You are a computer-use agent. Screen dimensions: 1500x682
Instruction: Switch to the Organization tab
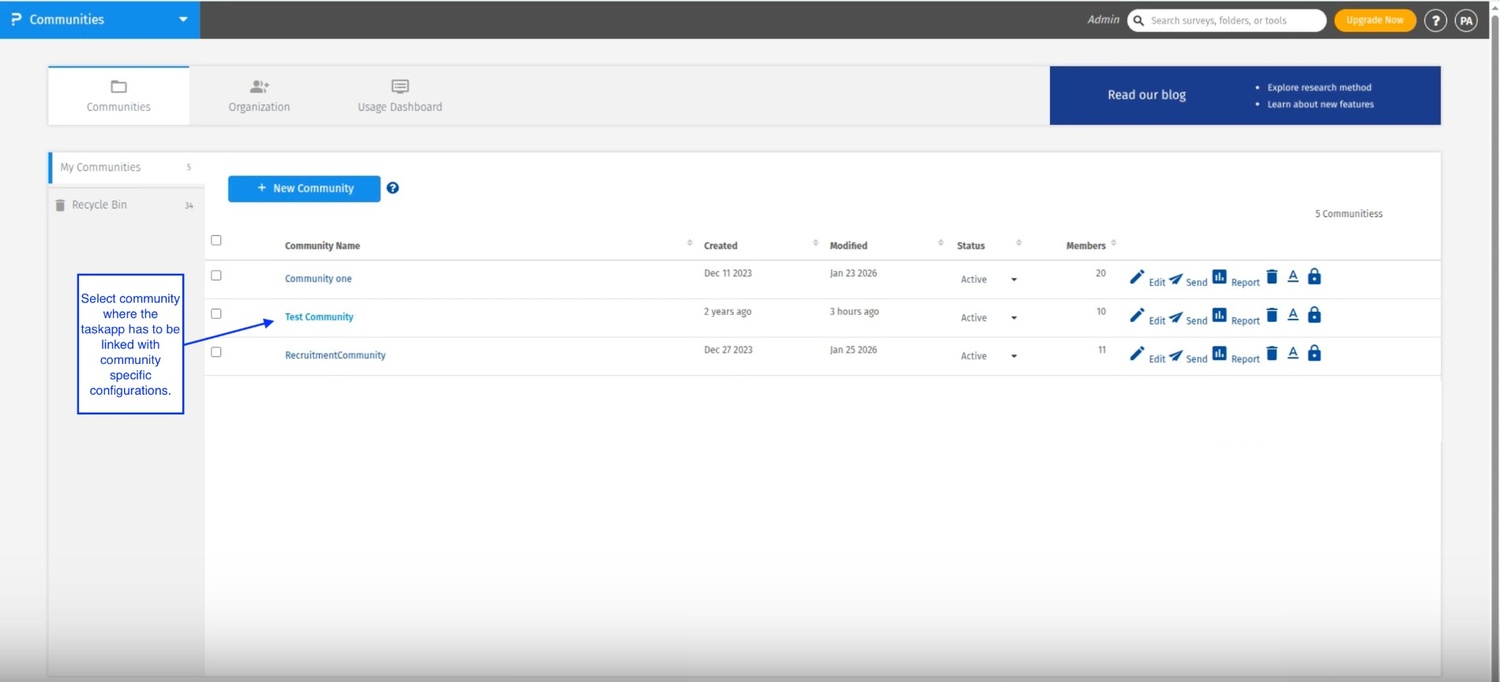[x=259, y=96]
